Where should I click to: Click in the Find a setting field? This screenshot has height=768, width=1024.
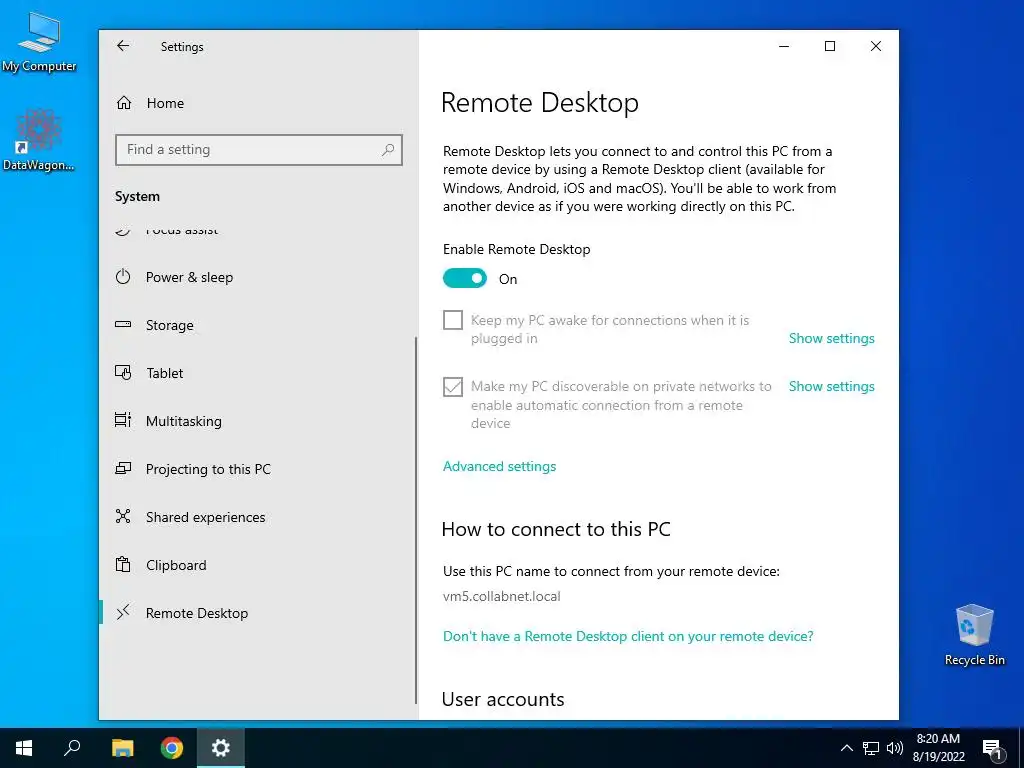point(259,150)
